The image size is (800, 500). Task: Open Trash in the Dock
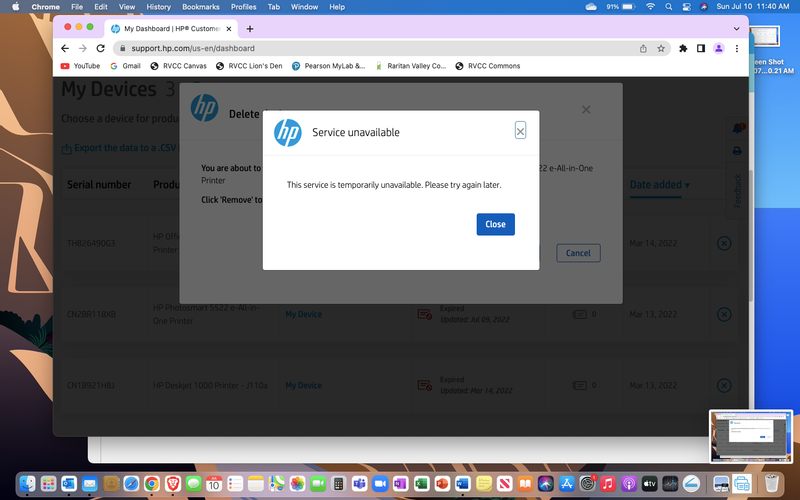pyautogui.click(x=771, y=483)
